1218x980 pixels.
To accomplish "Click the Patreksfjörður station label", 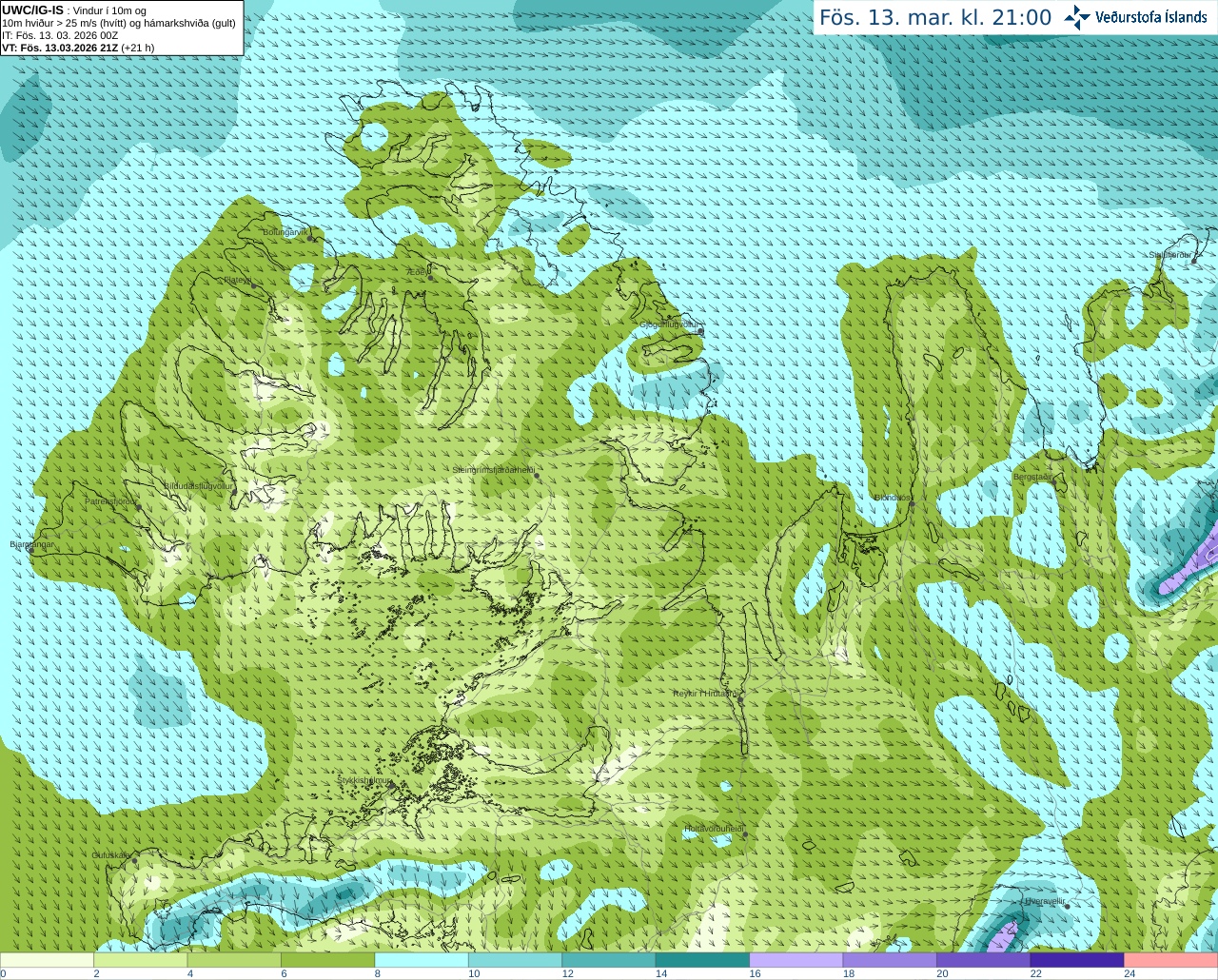I will (111, 501).
